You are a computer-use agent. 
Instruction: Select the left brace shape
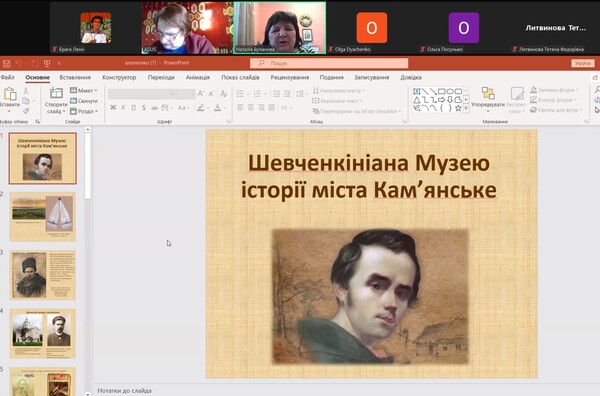click(441, 108)
